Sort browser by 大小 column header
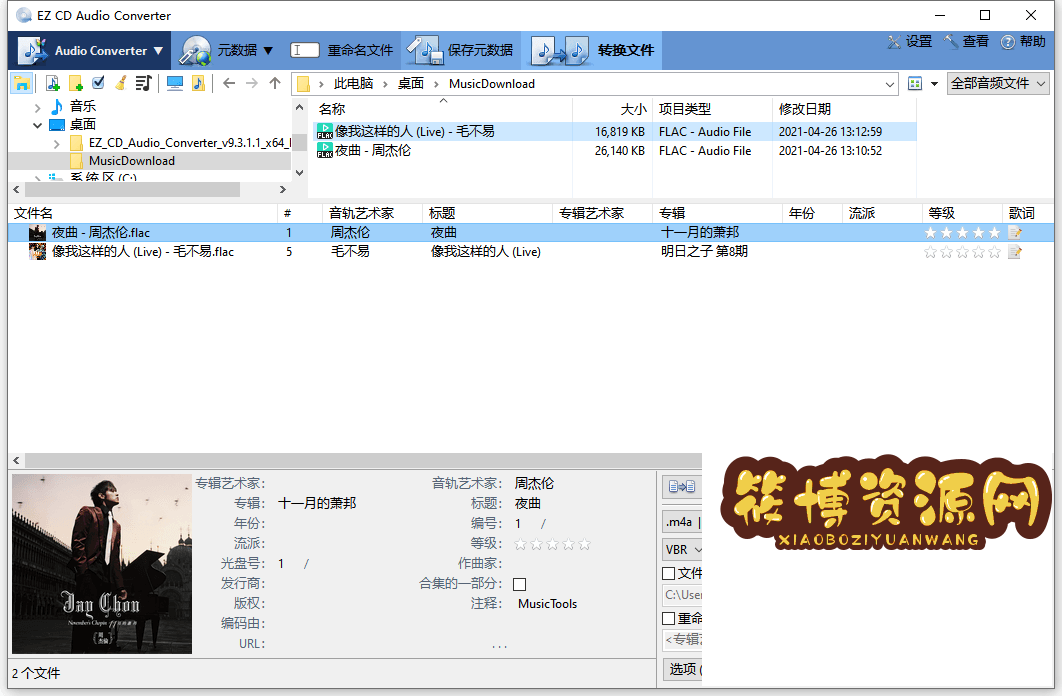 pyautogui.click(x=612, y=109)
